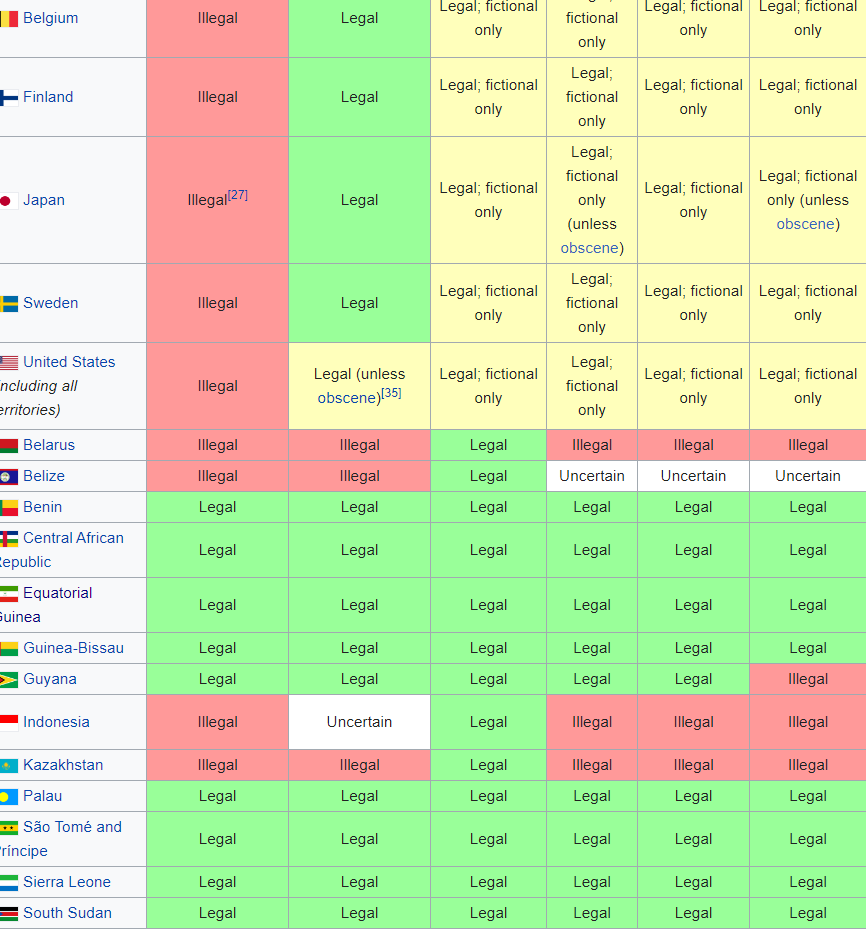This screenshot has width=866, height=929.
Task: Open the United States country link
Action: [69, 361]
